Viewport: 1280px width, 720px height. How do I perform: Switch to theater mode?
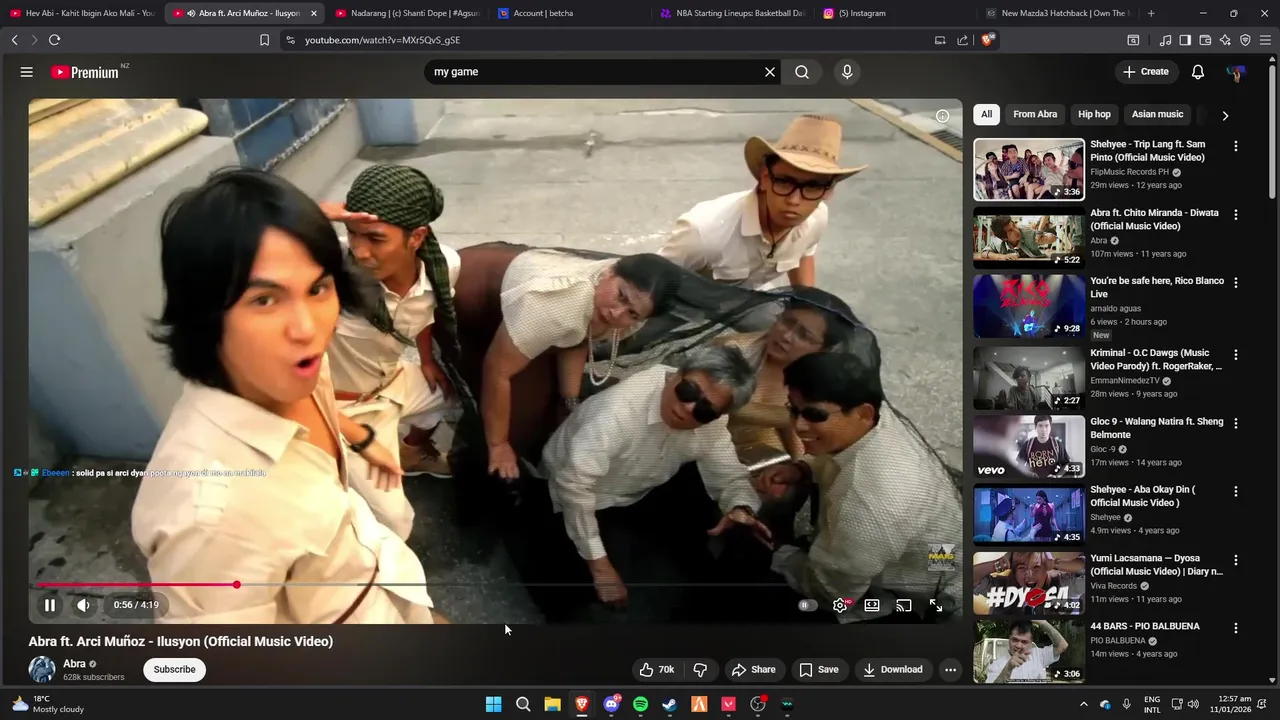pyautogui.click(x=872, y=605)
